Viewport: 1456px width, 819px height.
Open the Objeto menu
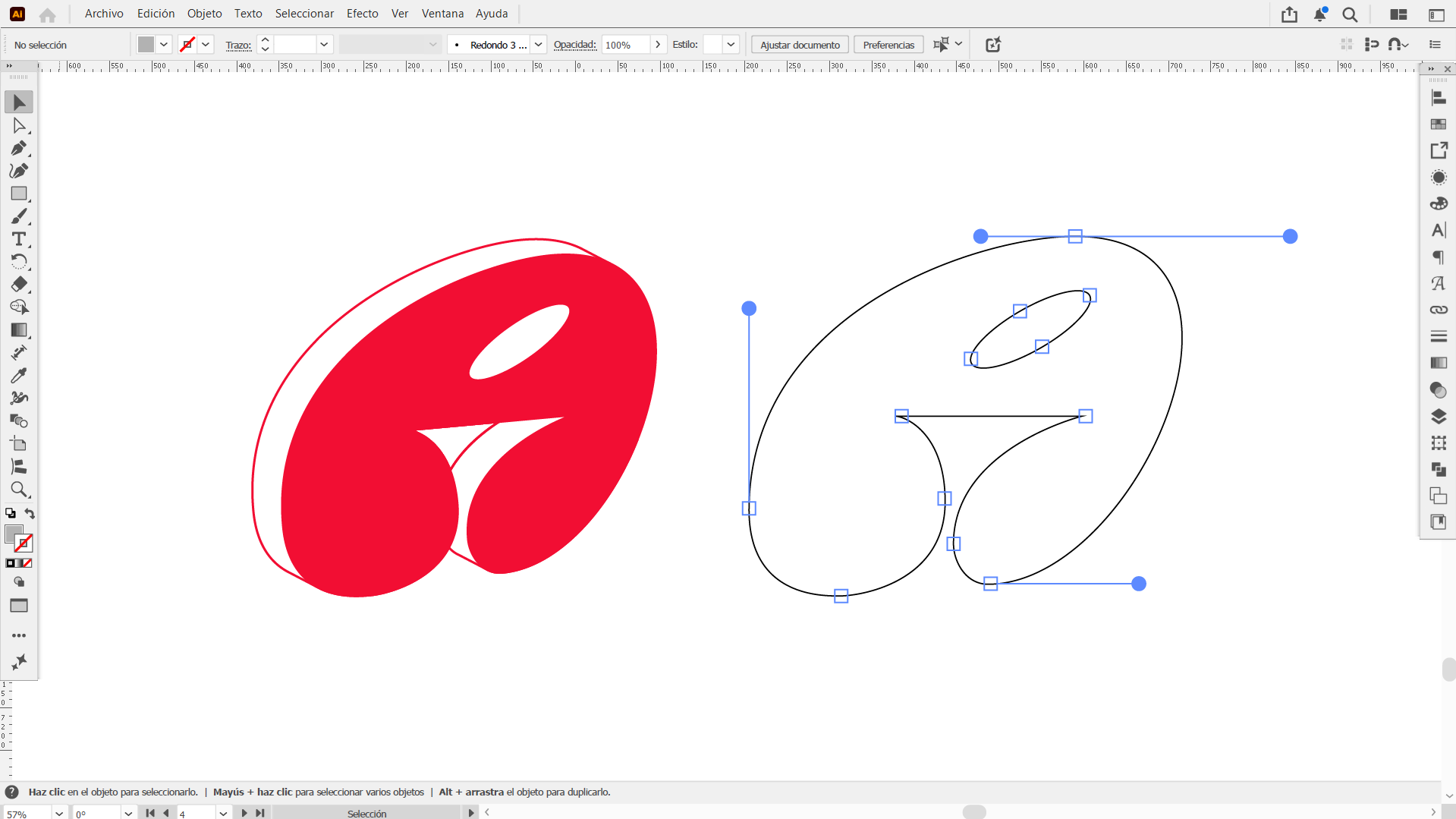pyautogui.click(x=204, y=14)
